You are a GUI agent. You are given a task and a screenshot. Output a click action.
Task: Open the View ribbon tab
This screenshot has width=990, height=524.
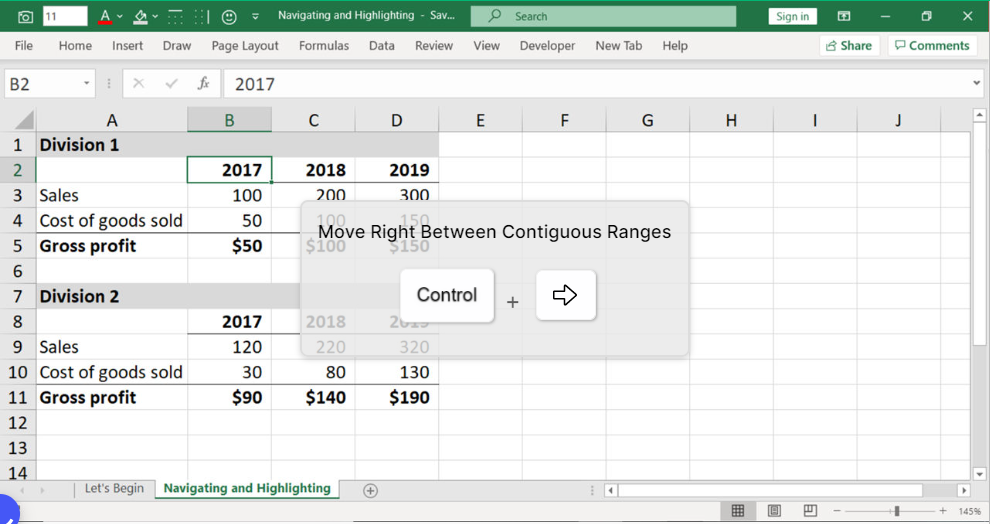click(486, 45)
